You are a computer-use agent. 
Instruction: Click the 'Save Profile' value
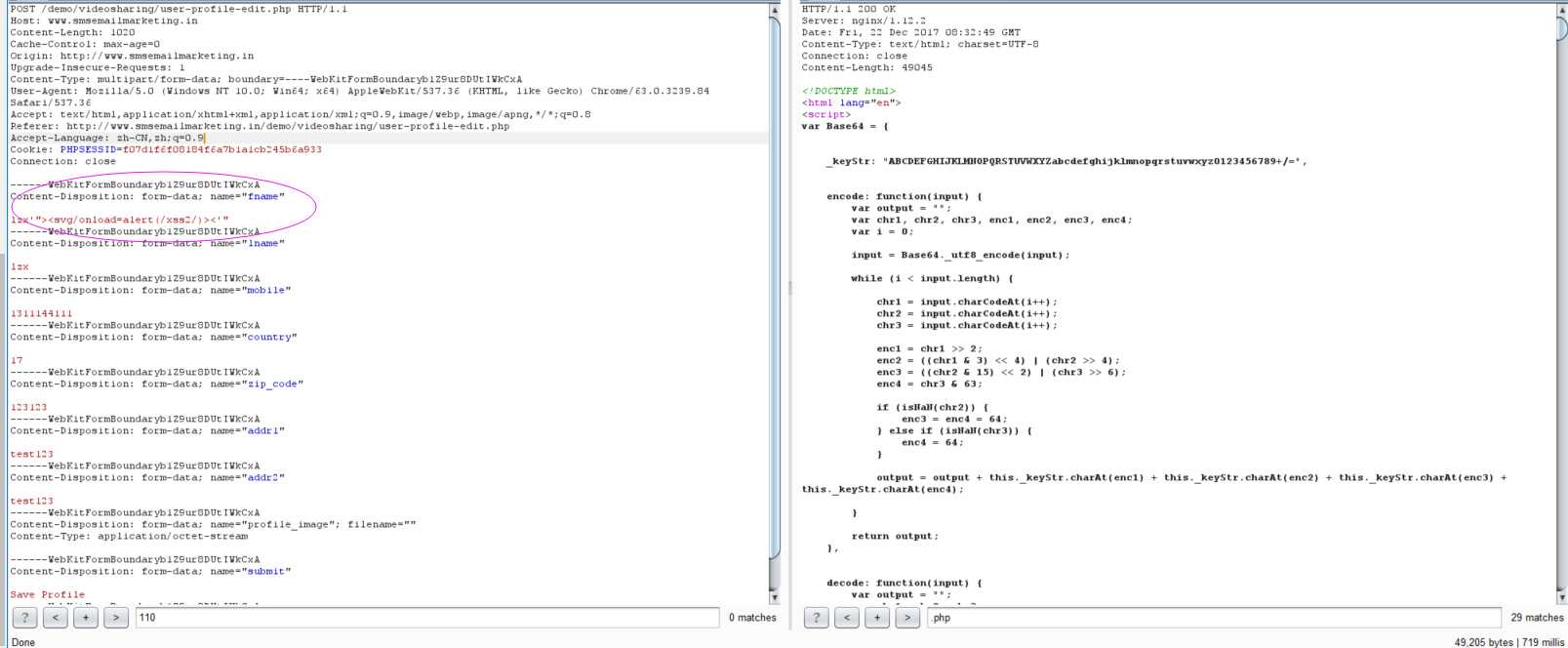[47, 594]
